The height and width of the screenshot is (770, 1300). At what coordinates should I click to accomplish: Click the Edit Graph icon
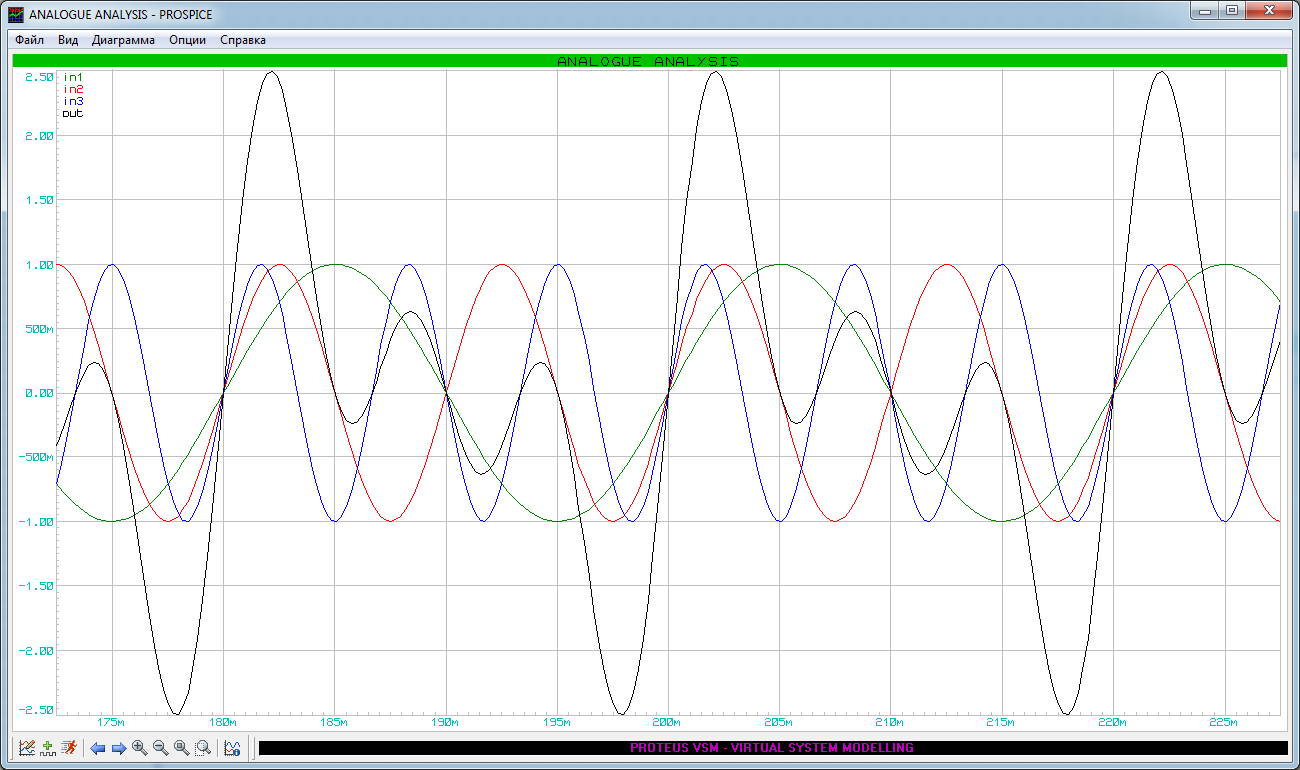point(27,747)
